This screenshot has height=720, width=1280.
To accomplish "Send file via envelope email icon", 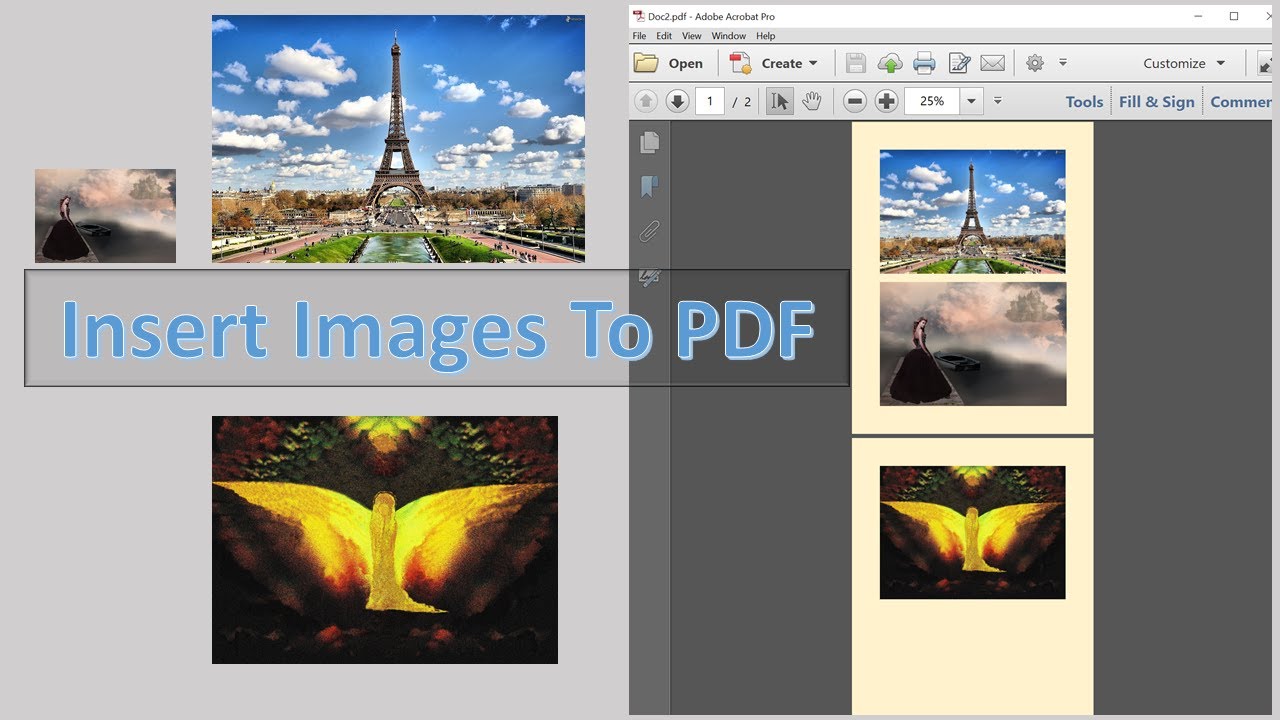I will 992,63.
